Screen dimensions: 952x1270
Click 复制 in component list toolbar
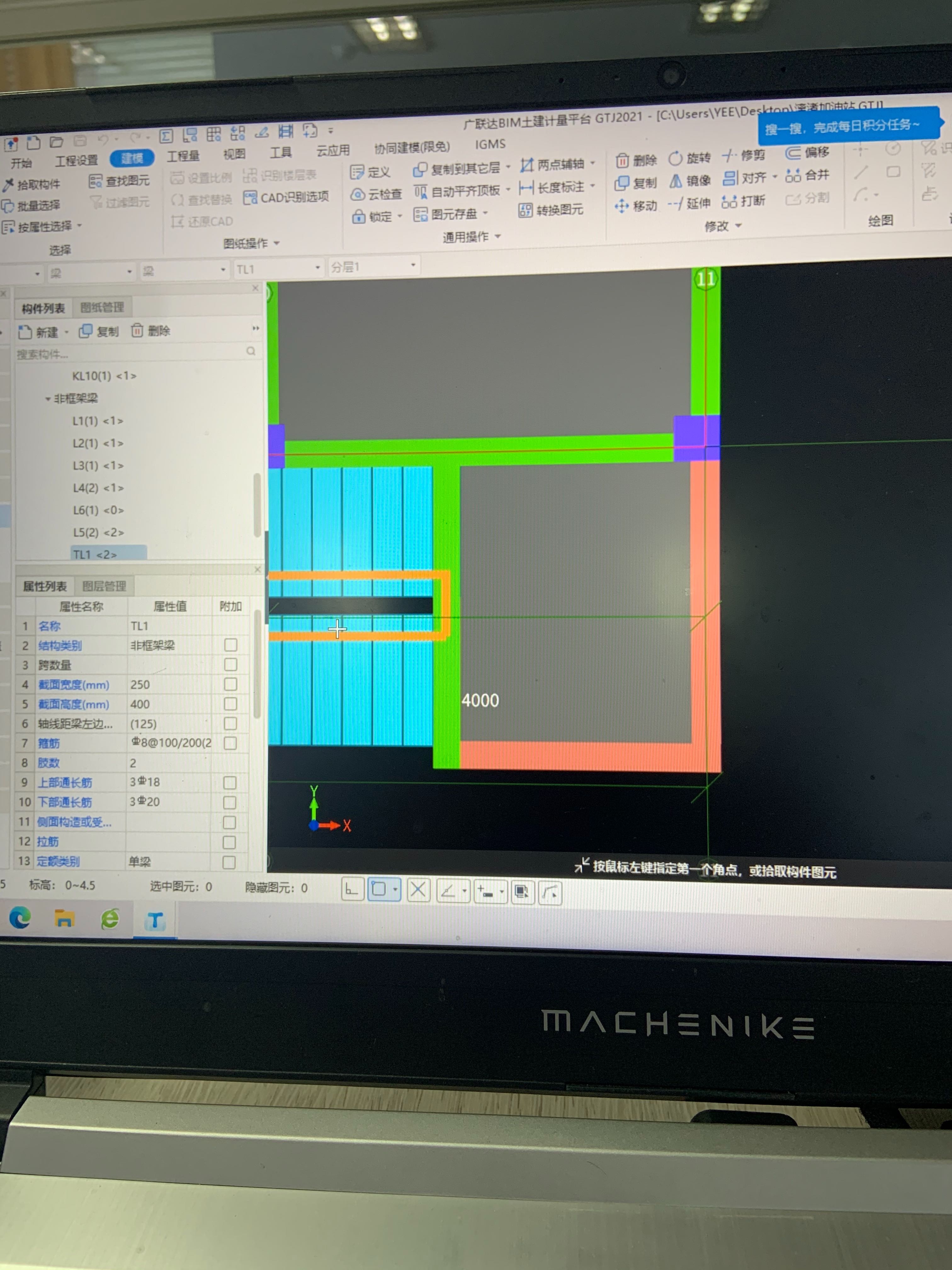(99, 331)
